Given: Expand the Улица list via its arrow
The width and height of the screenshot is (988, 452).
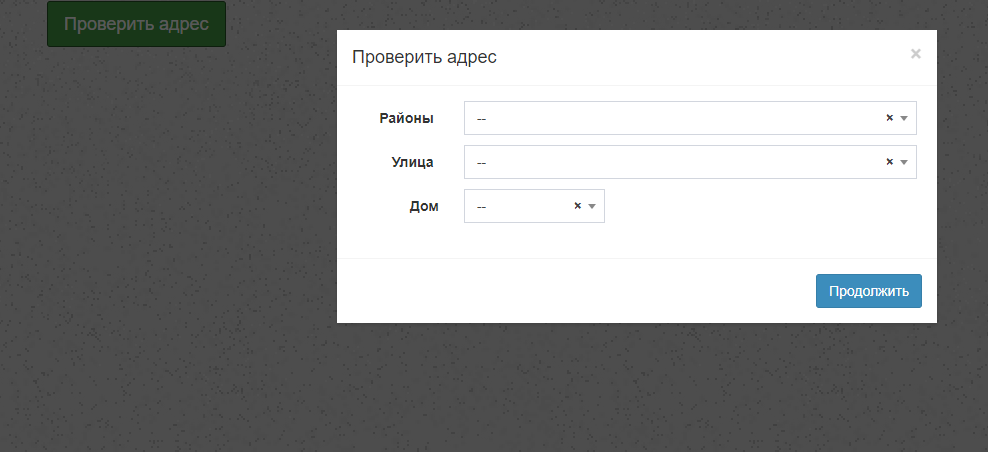Looking at the screenshot, I should pos(904,162).
